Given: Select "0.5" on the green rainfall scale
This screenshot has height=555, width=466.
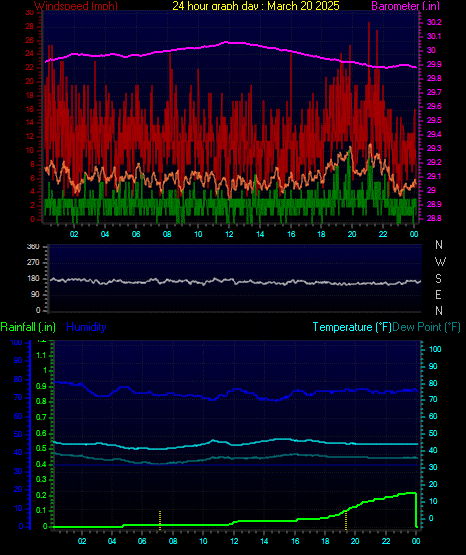Looking at the screenshot, I should pos(41,448).
